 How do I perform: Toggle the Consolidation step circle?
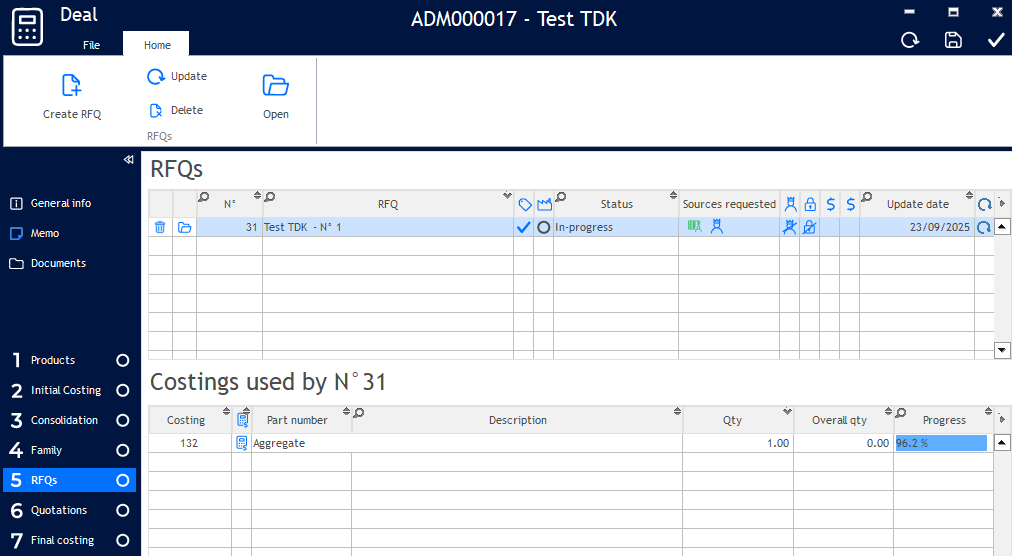click(x=123, y=420)
